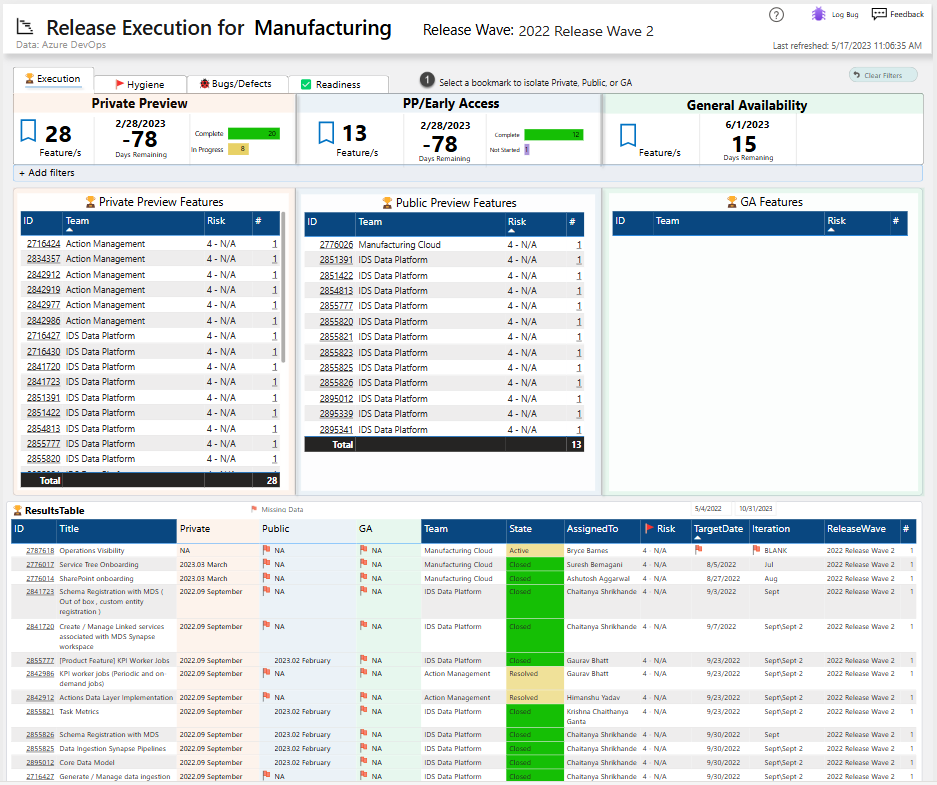Open work item 2776026 in Public Preview
Viewport: 937px width, 785px height.
point(336,245)
